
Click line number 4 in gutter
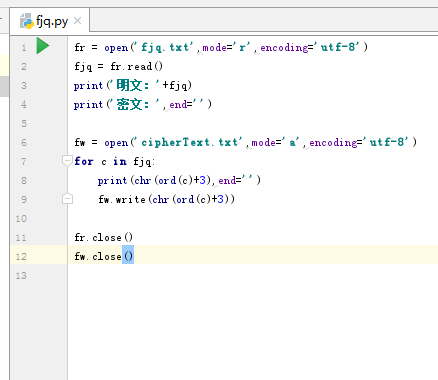(24, 105)
